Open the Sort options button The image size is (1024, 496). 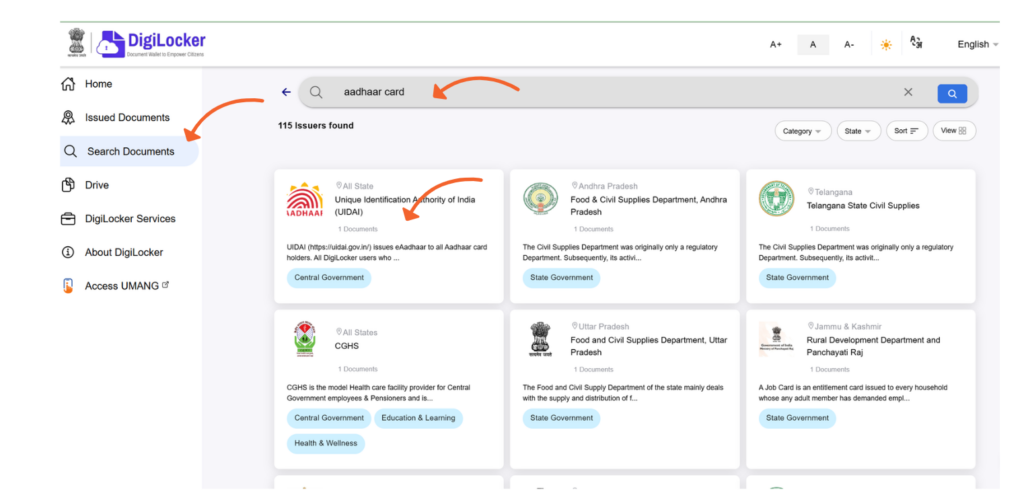pyautogui.click(x=906, y=131)
